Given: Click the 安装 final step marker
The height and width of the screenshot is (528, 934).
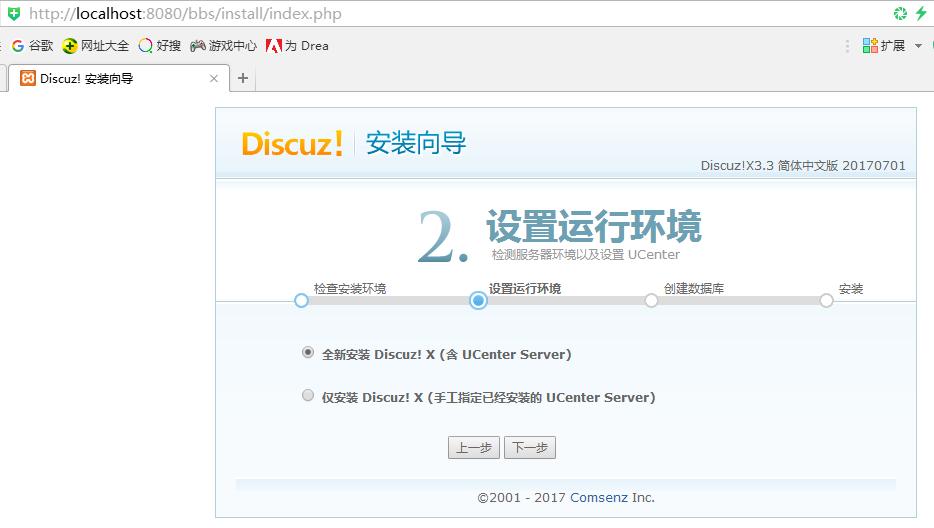Looking at the screenshot, I should click(826, 300).
